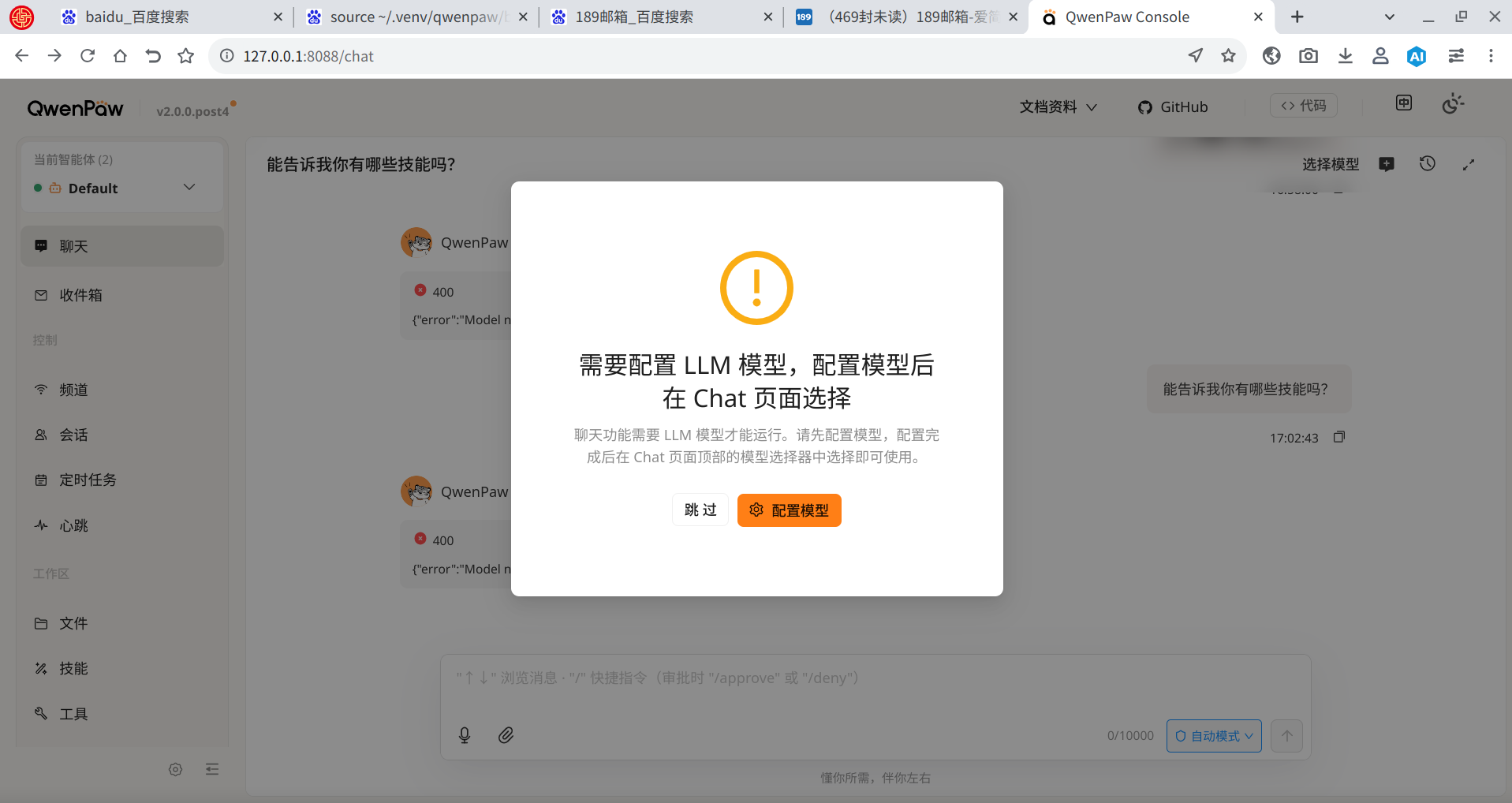The height and width of the screenshot is (803, 1512).
Task: Click the chat message input field
Action: (x=875, y=678)
